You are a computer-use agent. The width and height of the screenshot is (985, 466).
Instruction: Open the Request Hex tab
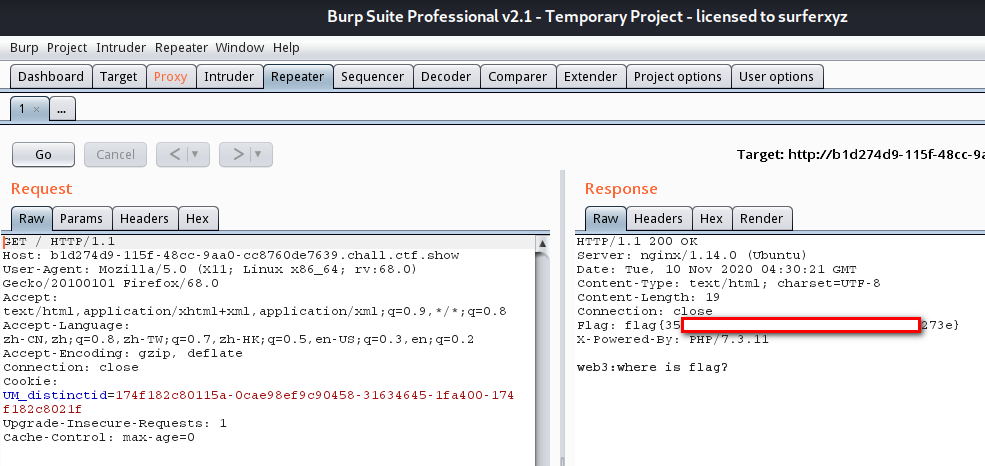pyautogui.click(x=198, y=219)
